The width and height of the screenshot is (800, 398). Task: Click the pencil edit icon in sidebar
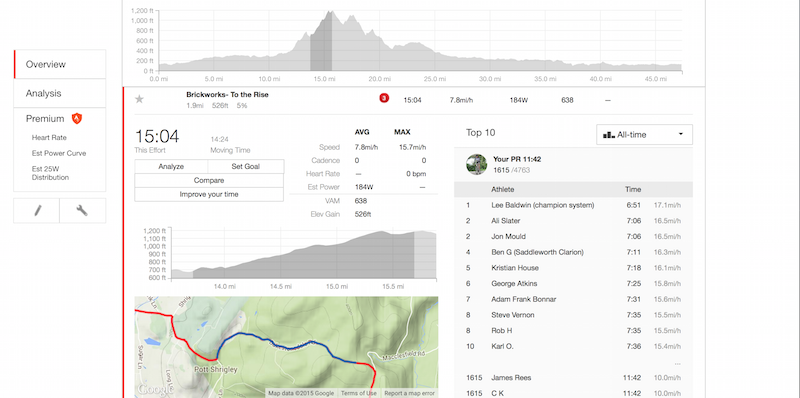pos(37,211)
